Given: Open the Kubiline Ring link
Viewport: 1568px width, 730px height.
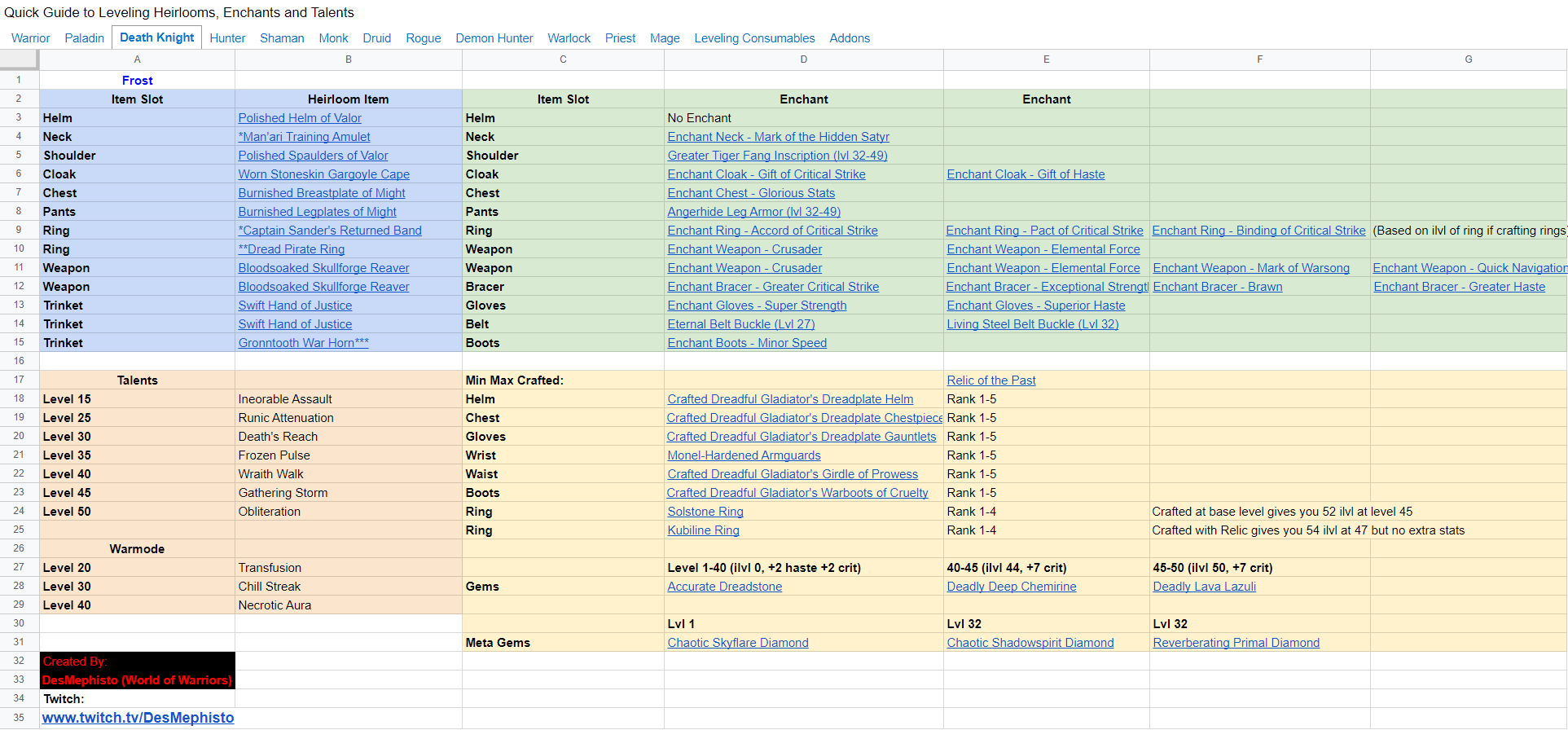Looking at the screenshot, I should pos(703,530).
